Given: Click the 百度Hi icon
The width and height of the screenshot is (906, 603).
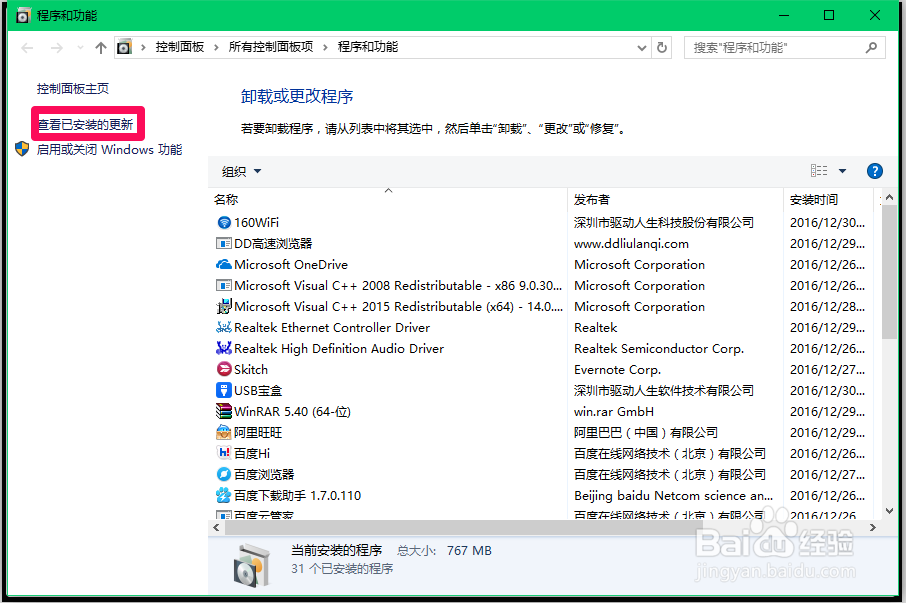Looking at the screenshot, I should click(x=224, y=453).
